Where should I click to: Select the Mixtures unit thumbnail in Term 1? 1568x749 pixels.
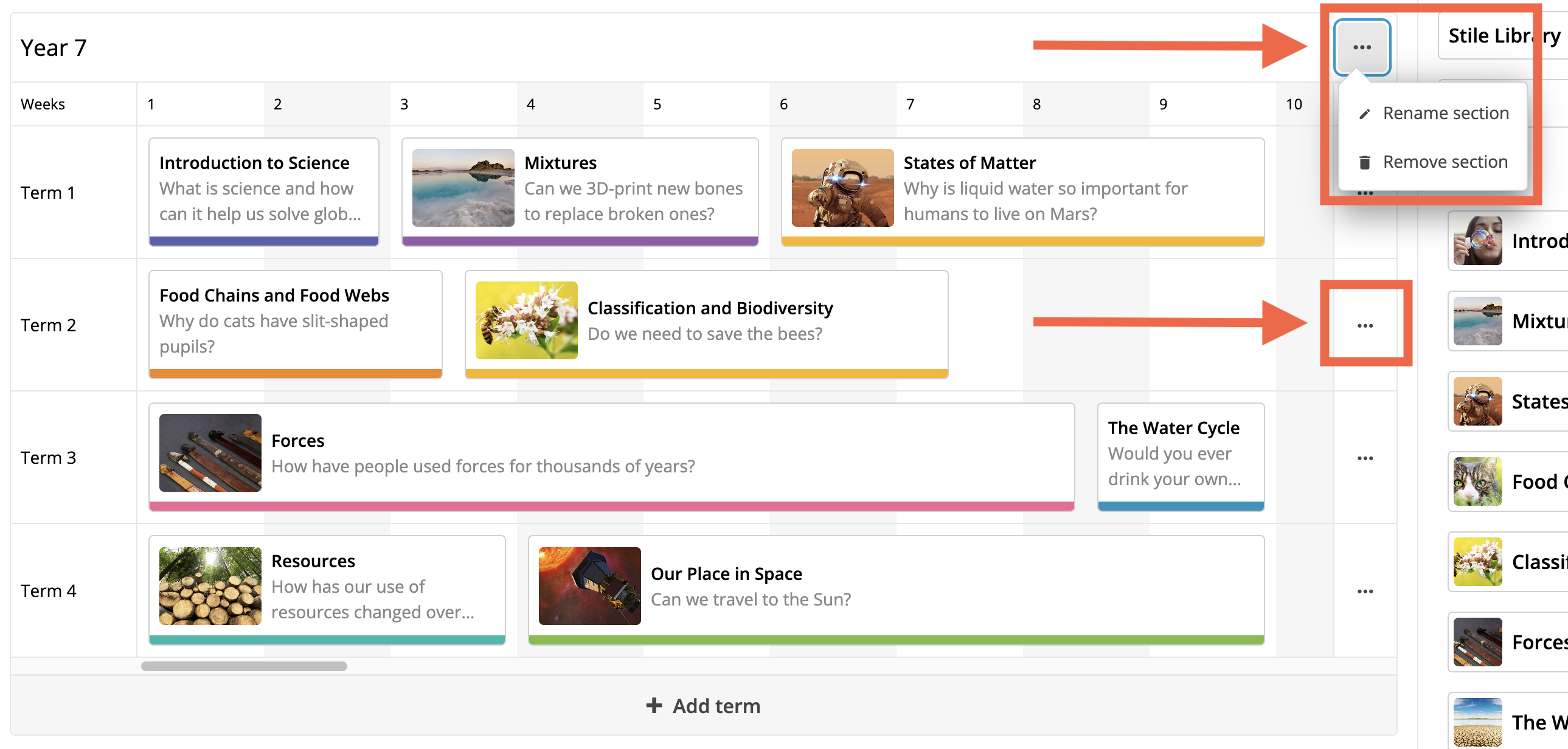(x=463, y=188)
